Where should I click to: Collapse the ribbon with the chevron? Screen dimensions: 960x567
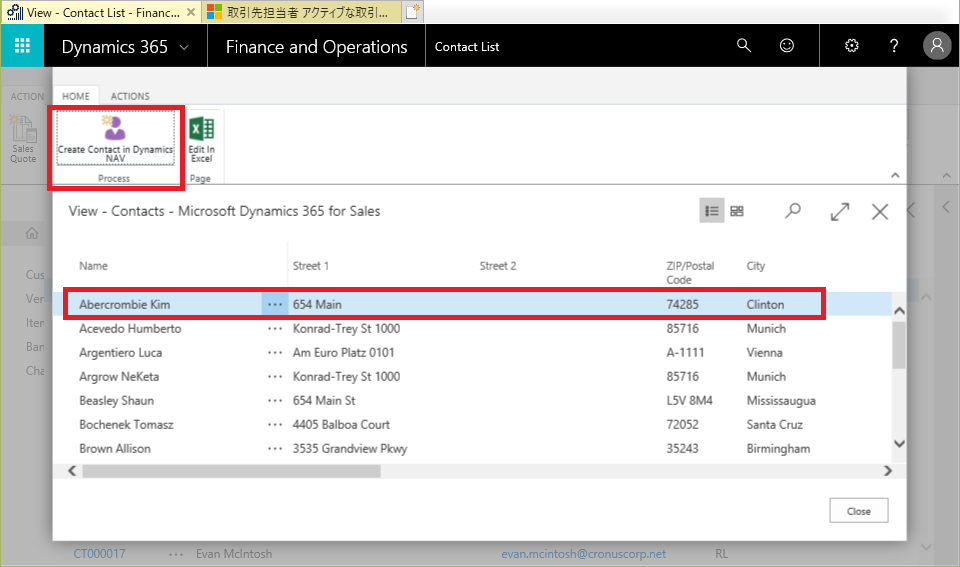pyautogui.click(x=895, y=176)
